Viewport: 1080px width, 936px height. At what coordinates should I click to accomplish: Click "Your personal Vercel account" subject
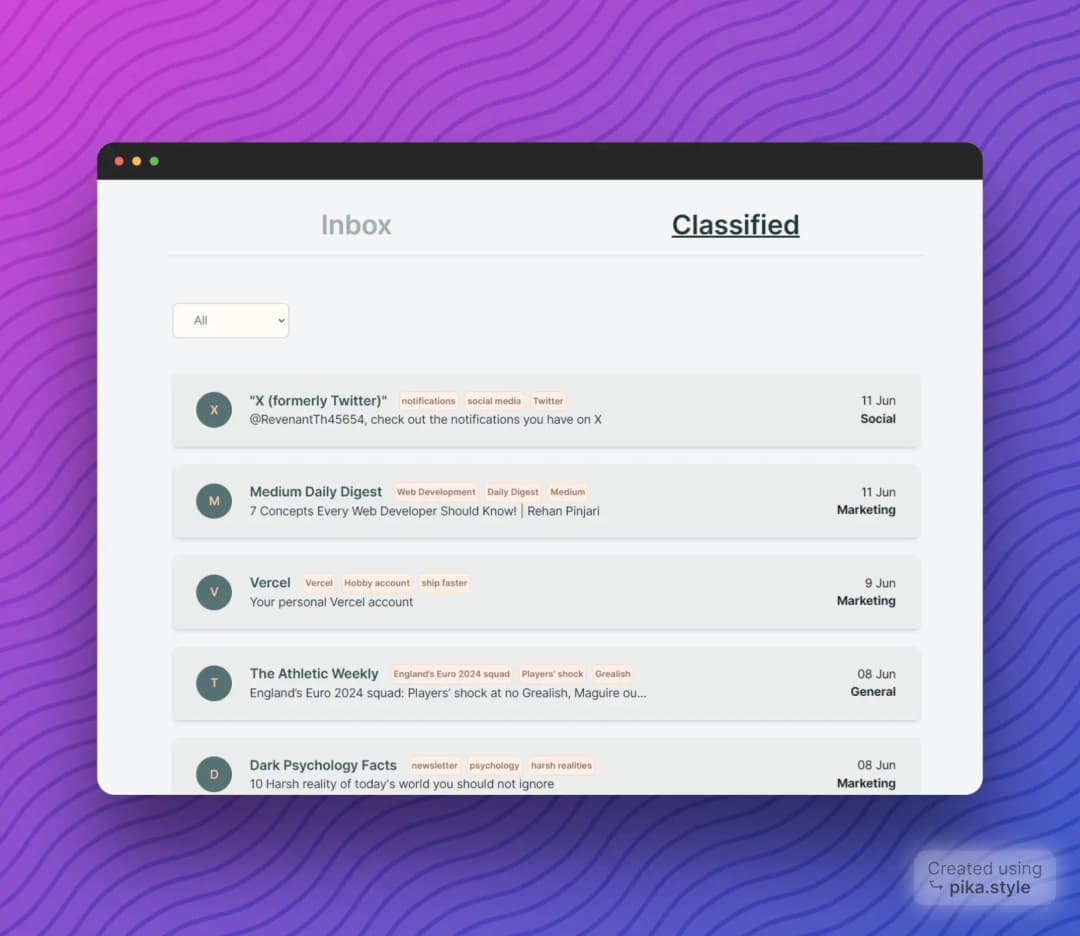[331, 602]
